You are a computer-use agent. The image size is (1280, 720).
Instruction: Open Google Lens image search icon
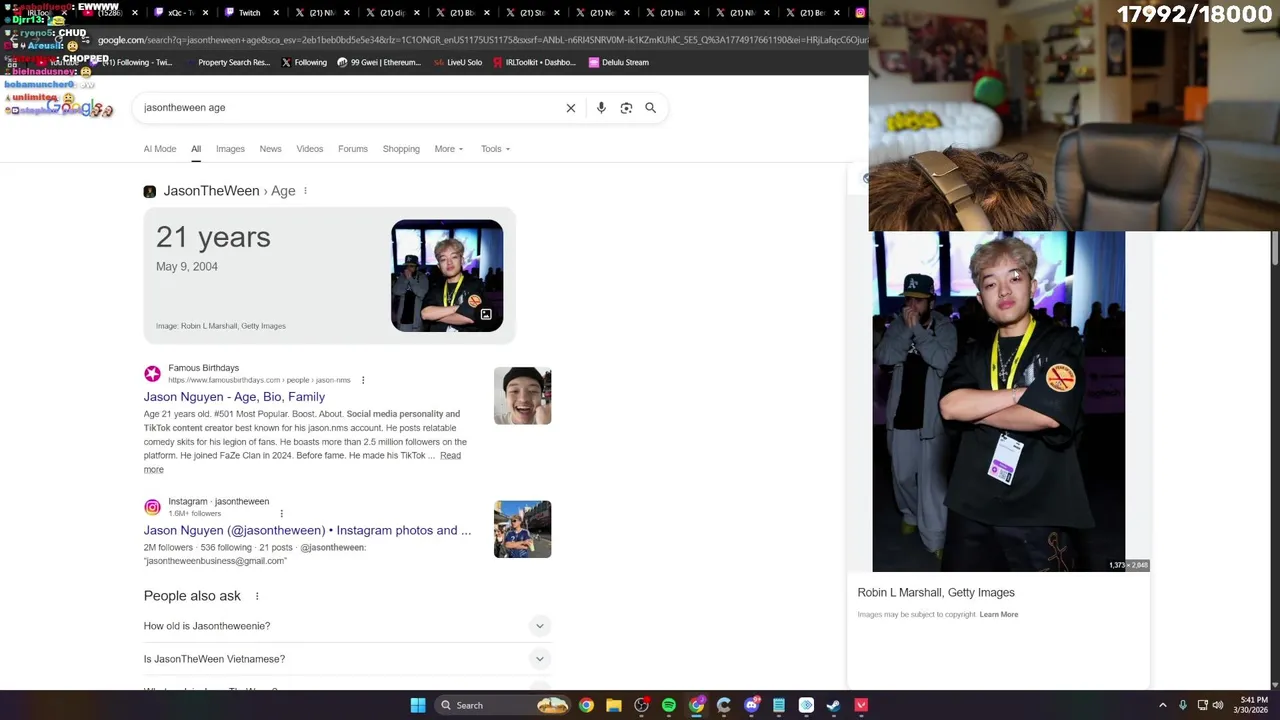[x=626, y=108]
